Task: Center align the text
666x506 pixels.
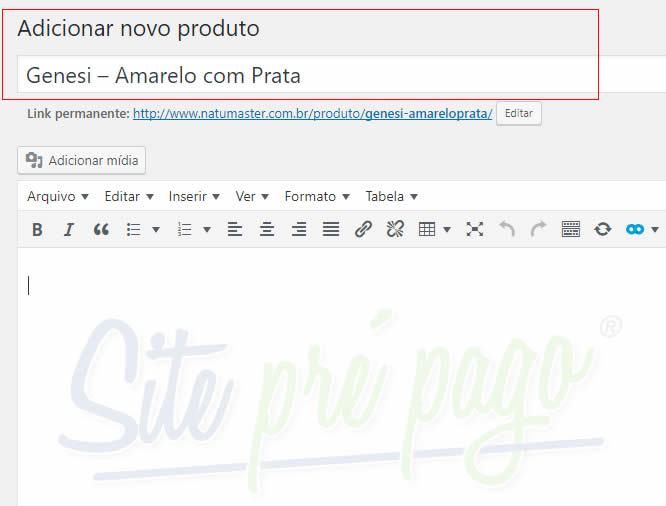Action: point(267,230)
